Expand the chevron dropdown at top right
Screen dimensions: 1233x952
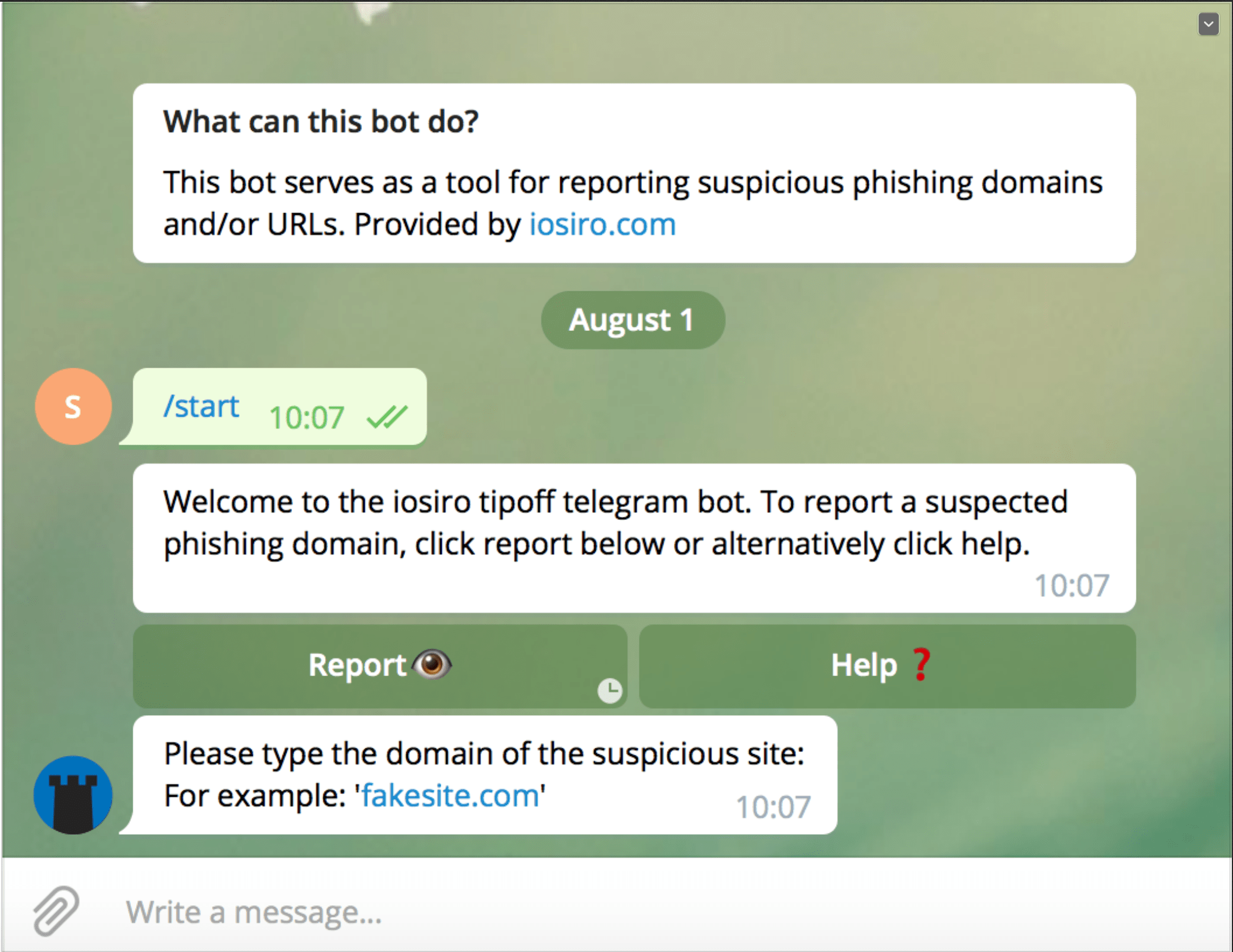[1208, 24]
